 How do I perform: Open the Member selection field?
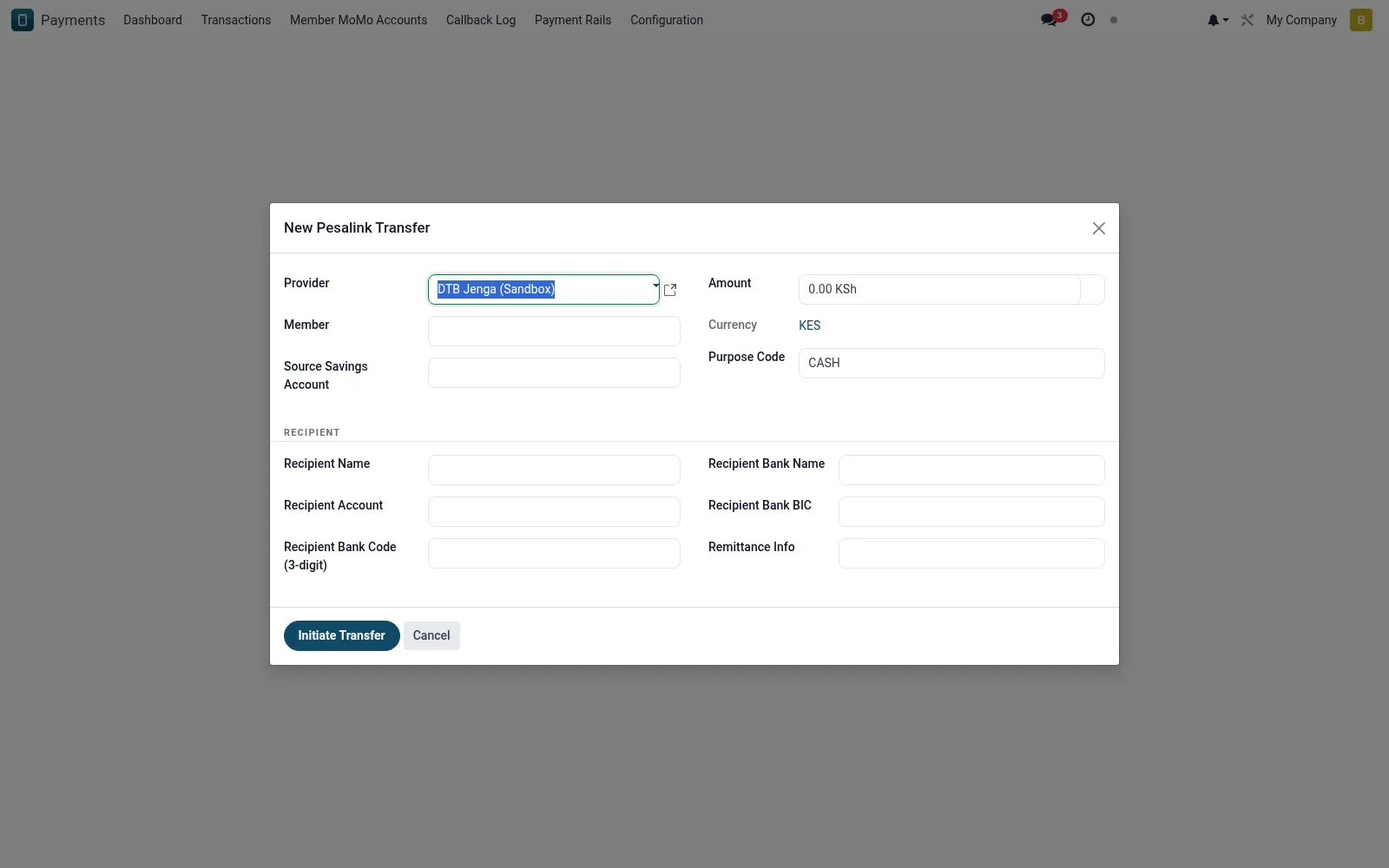[x=554, y=332]
